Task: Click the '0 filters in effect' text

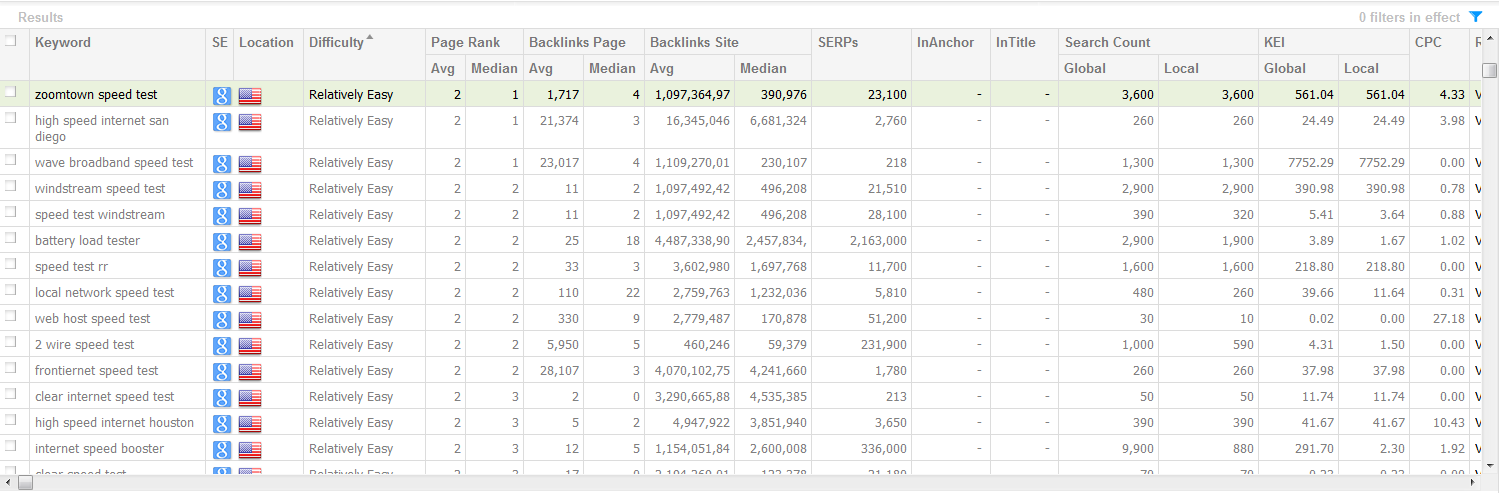Action: (x=1410, y=17)
